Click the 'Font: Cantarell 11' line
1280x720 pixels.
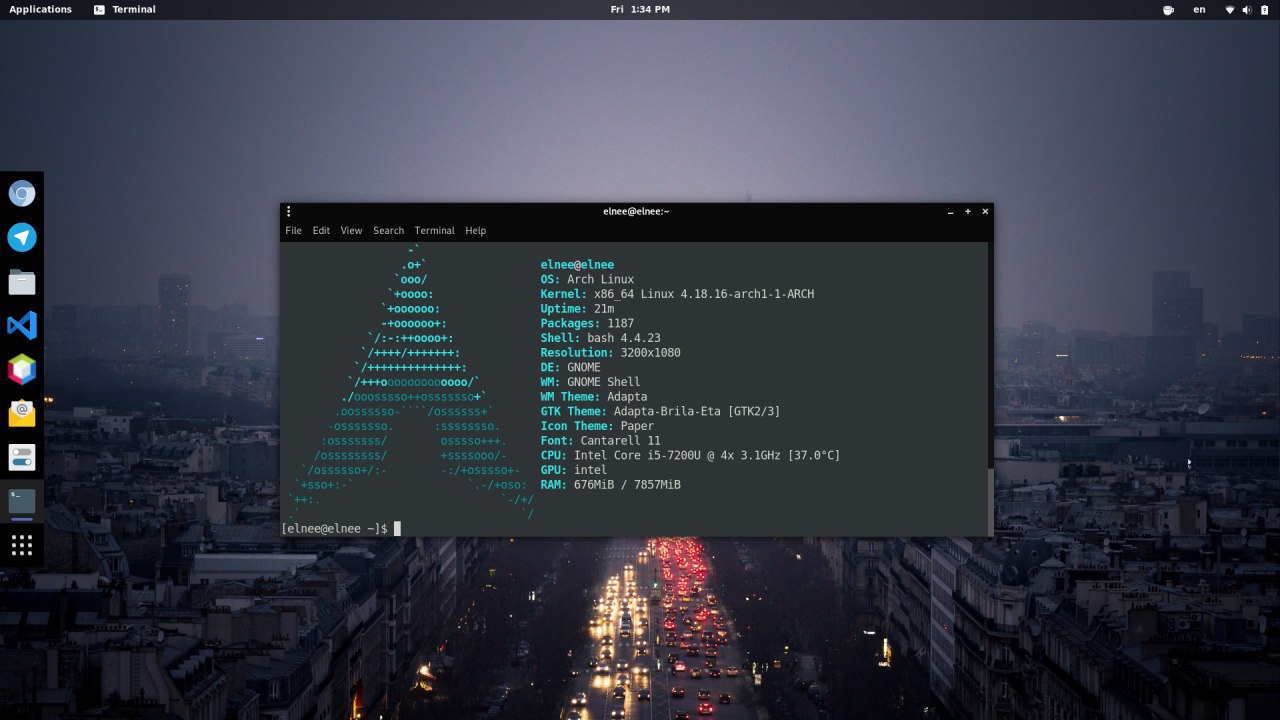(x=600, y=440)
